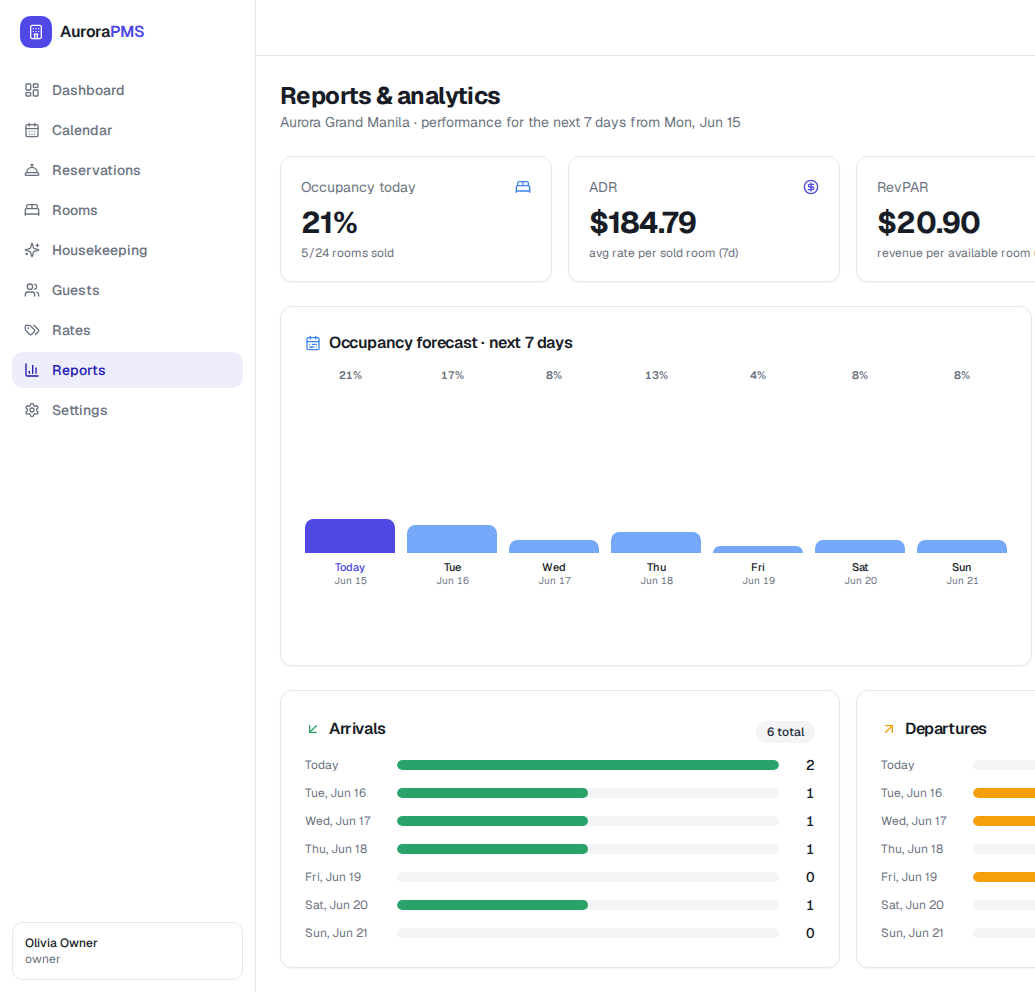This screenshot has height=992, width=1035.
Task: Click the Rooms bed icon in sidebar
Action: [32, 210]
